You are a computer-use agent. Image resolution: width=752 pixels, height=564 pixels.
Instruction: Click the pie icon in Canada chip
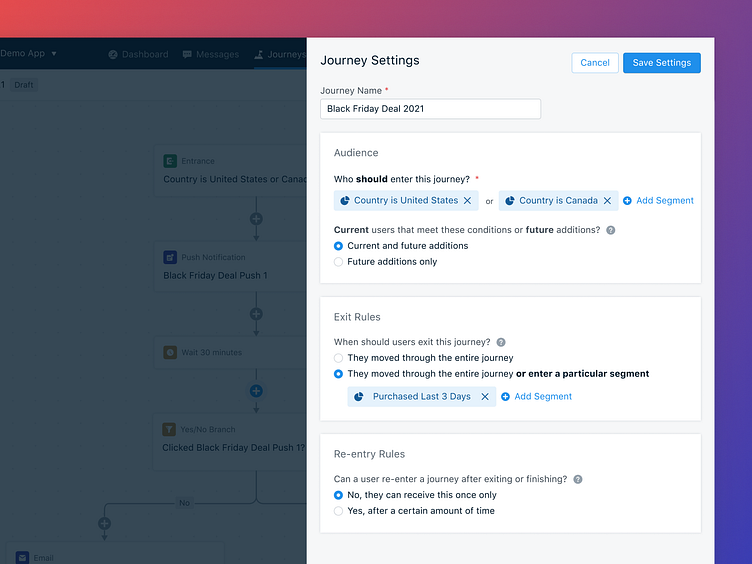[510, 200]
